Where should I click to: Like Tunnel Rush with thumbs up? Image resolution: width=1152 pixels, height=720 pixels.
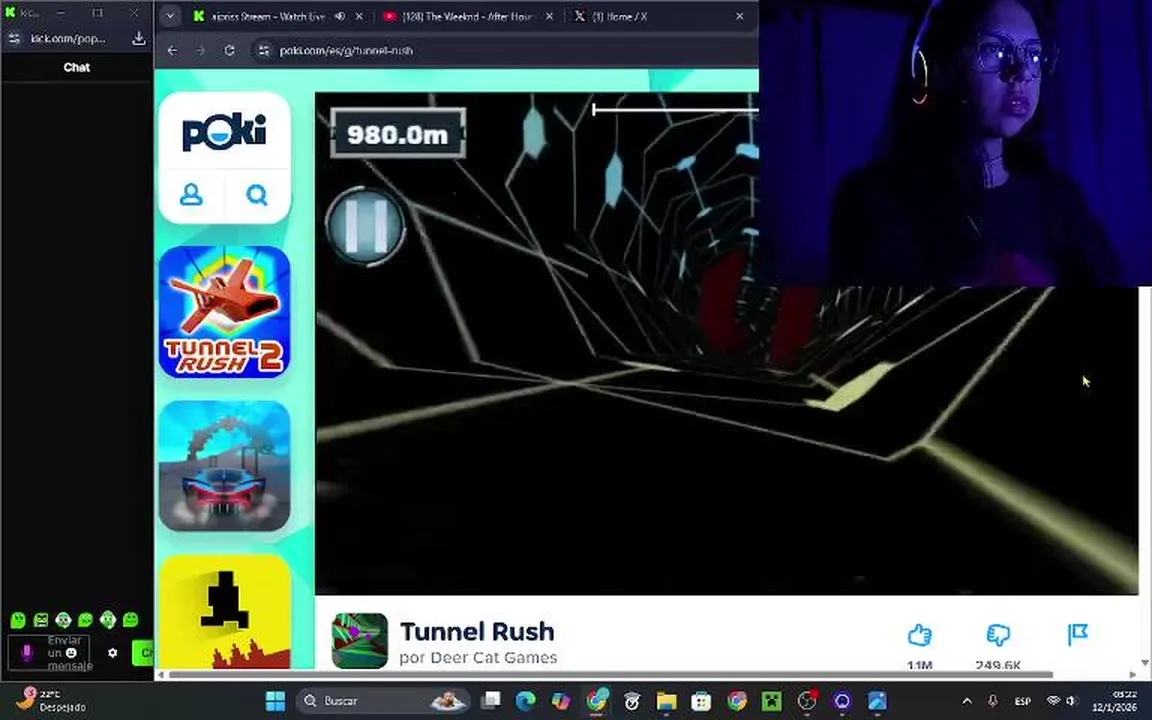pos(919,635)
